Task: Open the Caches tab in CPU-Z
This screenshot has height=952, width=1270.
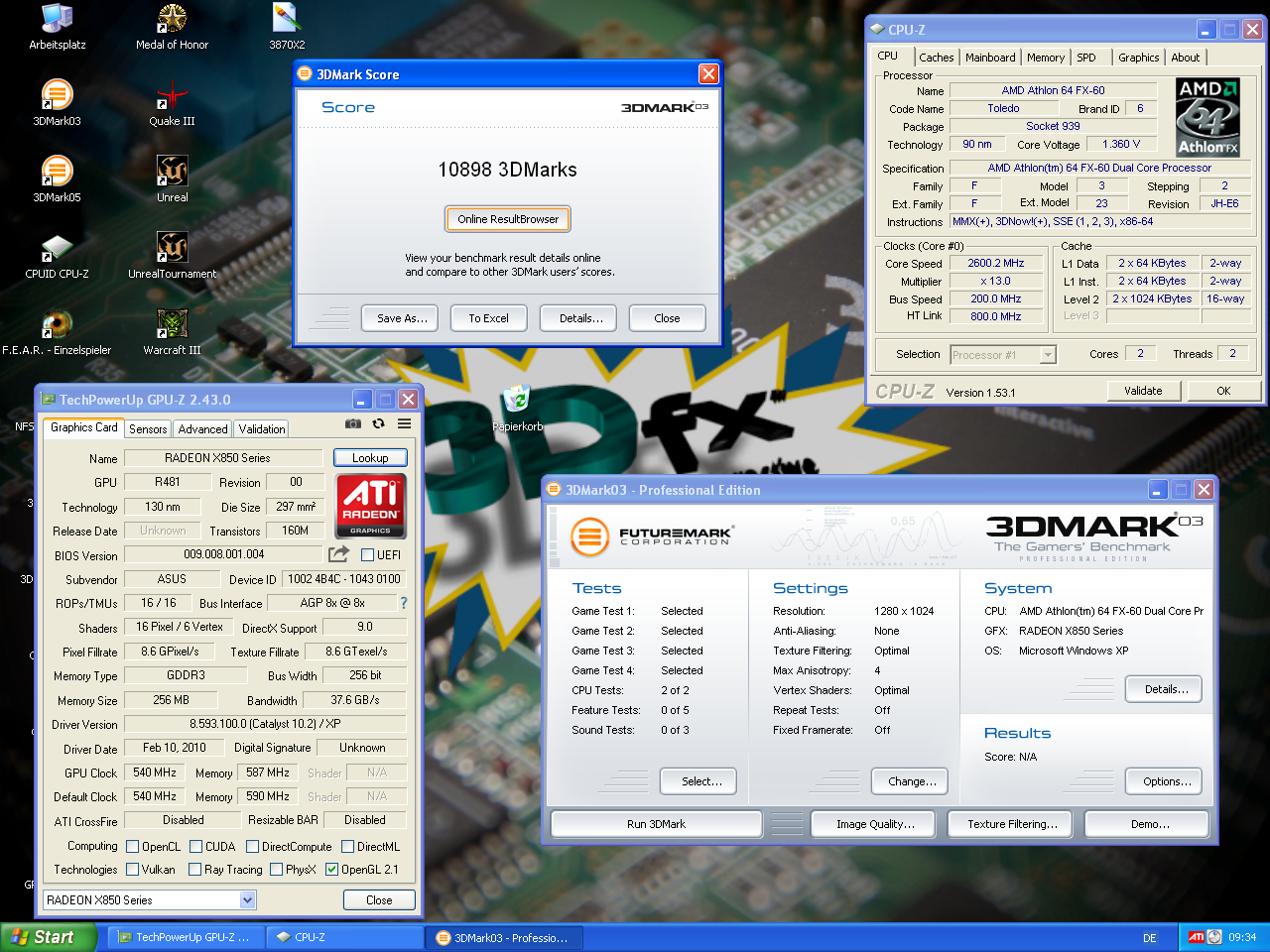Action: click(x=936, y=58)
